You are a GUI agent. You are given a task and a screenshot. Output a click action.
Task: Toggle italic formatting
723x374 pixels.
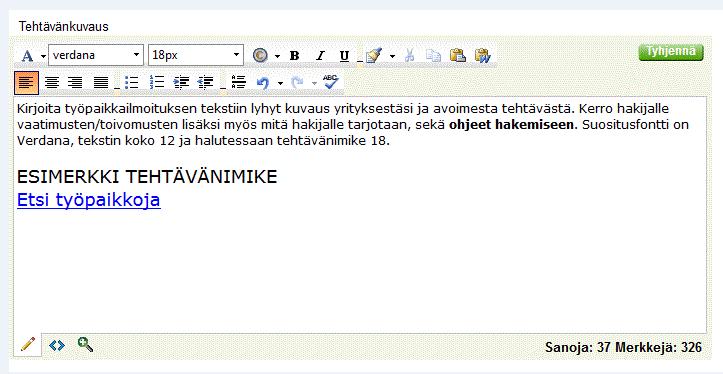pos(320,56)
